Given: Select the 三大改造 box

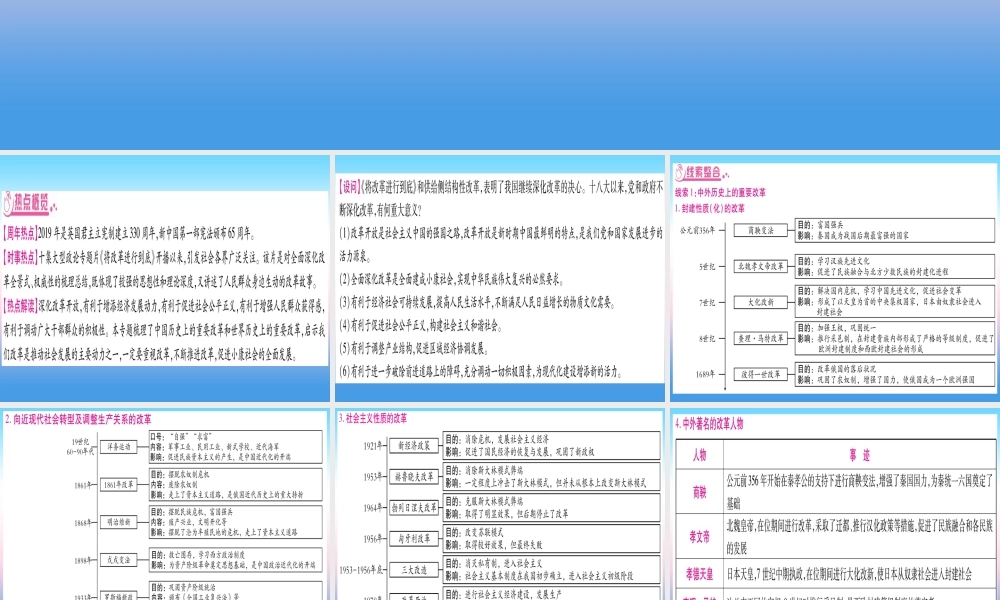Looking at the screenshot, I should click(414, 570).
